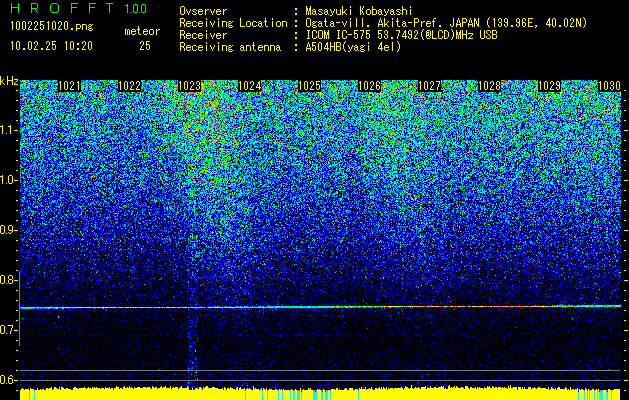Viewport: 629px width, 400px height.
Task: Click the HROFFT 1.0.0 title text
Action: (x=79, y=8)
